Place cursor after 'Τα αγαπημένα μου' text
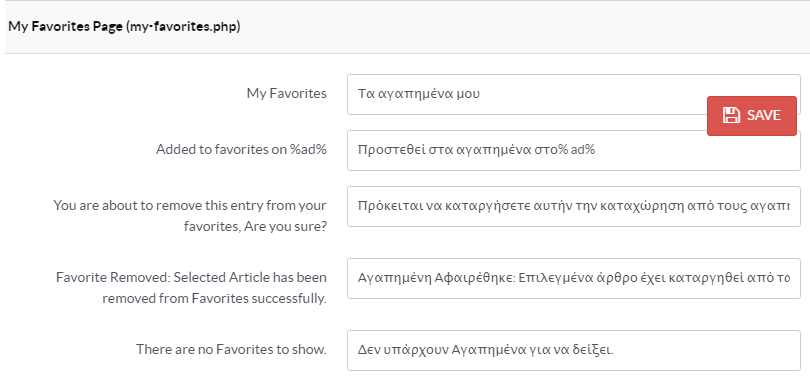The width and height of the screenshot is (810, 377). (481, 94)
